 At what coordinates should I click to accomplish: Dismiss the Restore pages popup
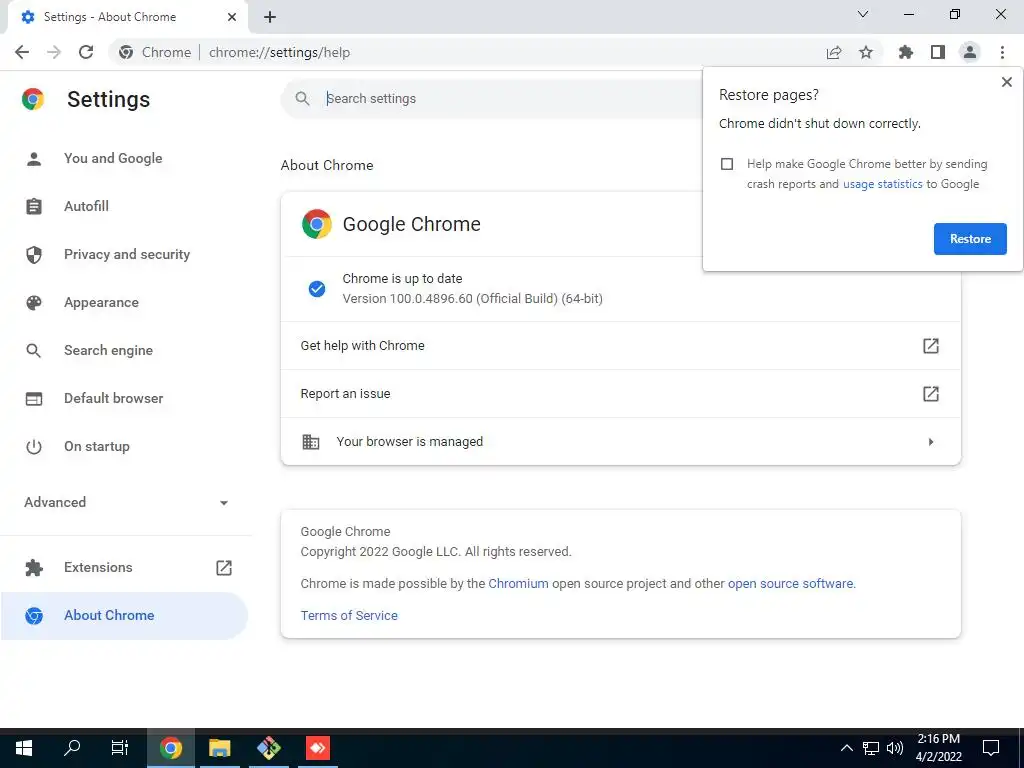click(x=1007, y=82)
